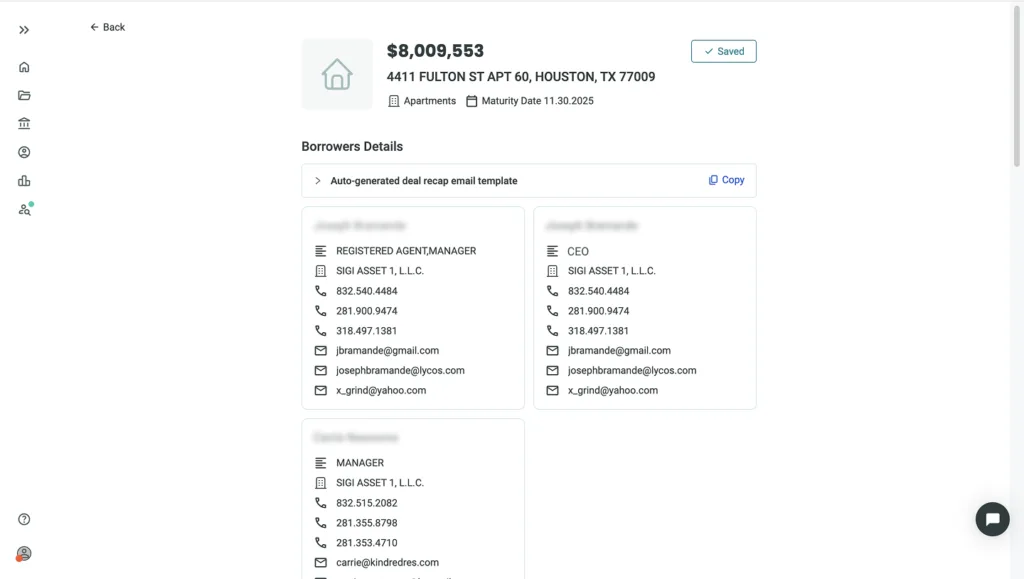Click the house property thumbnail icon

tap(337, 74)
